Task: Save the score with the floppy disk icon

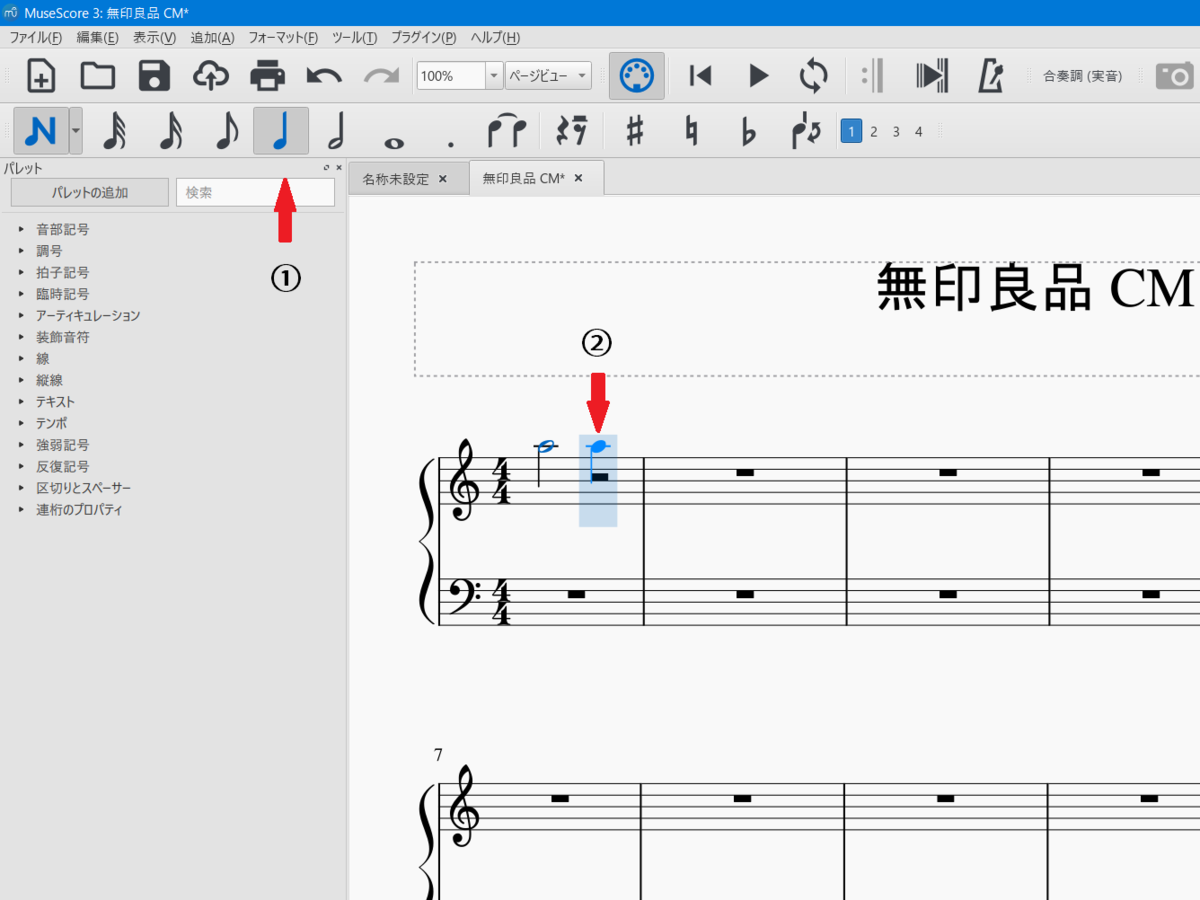Action: [154, 76]
